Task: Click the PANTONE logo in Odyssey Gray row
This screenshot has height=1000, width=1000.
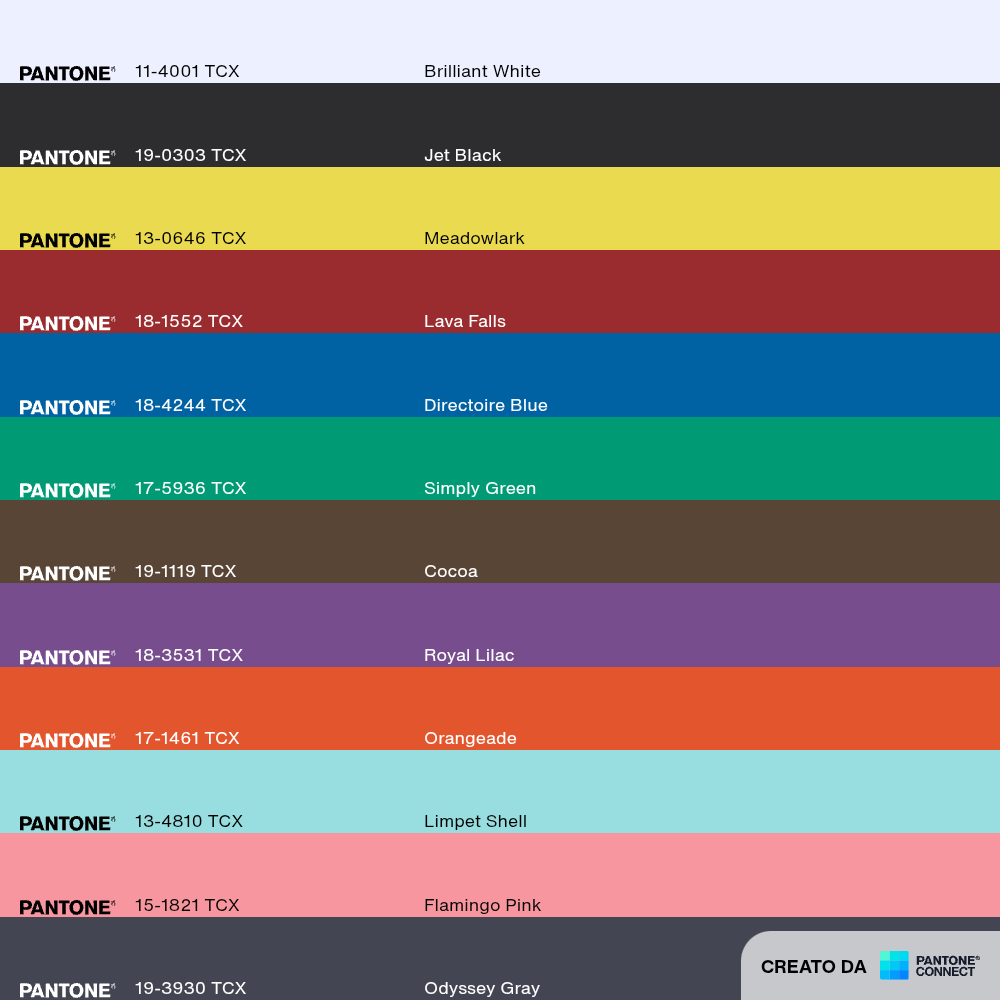Action: (68, 990)
